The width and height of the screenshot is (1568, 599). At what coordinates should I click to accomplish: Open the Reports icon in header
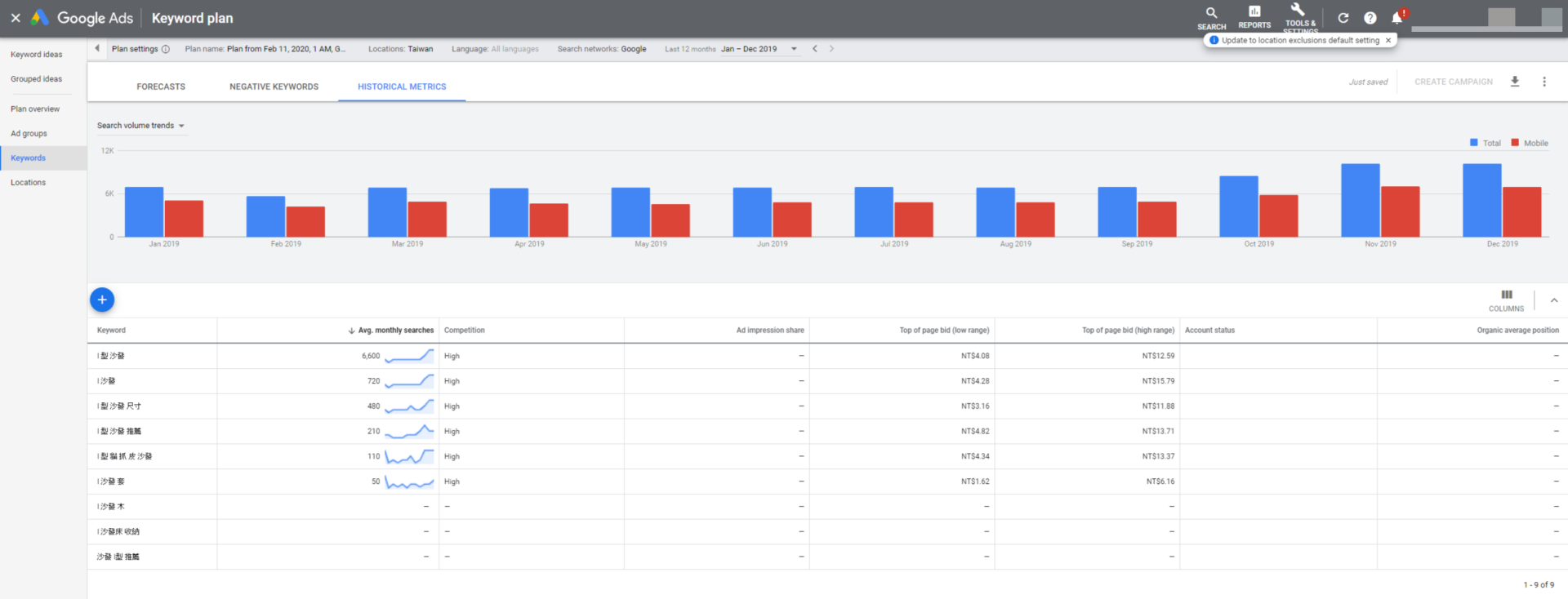click(1254, 12)
